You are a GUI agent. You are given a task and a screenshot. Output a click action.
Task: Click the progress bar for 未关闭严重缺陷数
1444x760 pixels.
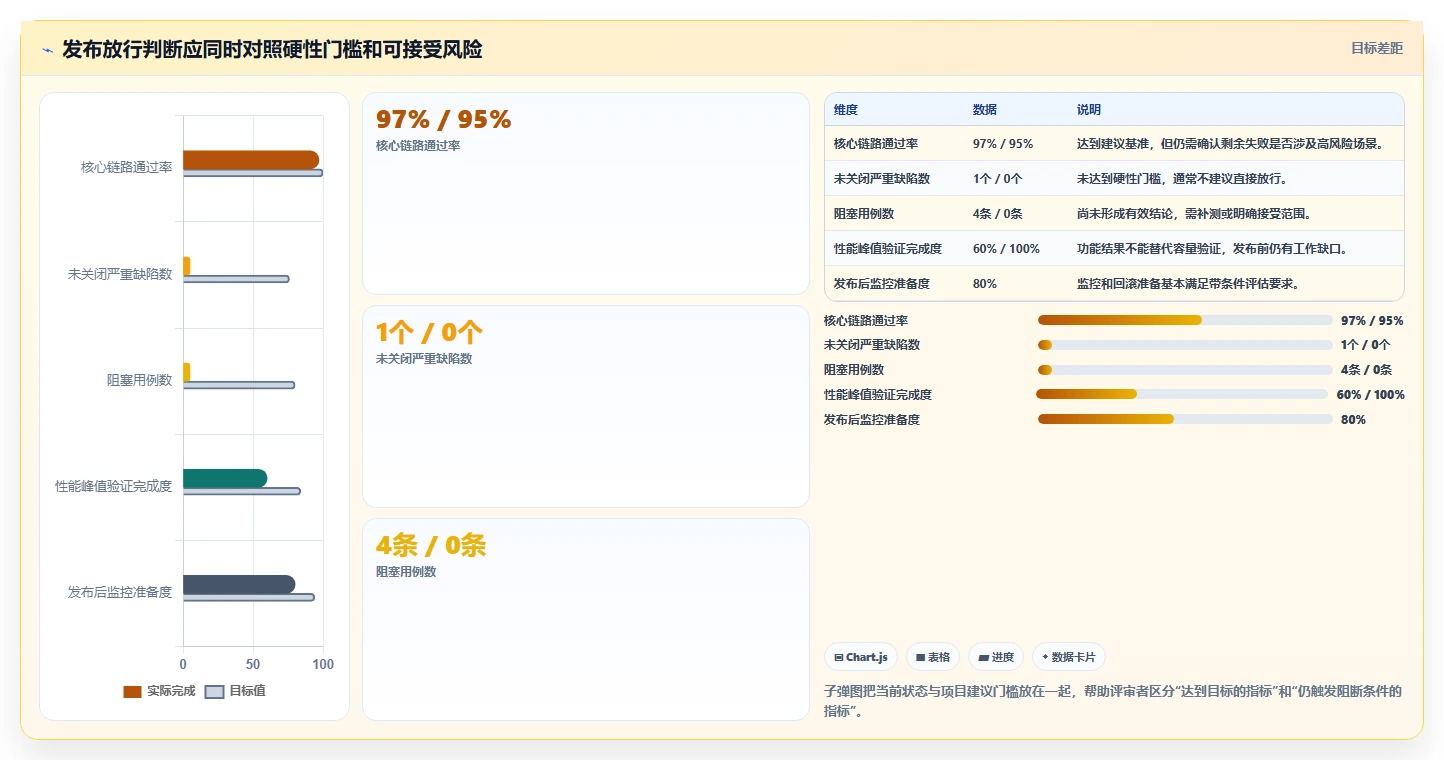[x=1185, y=345]
